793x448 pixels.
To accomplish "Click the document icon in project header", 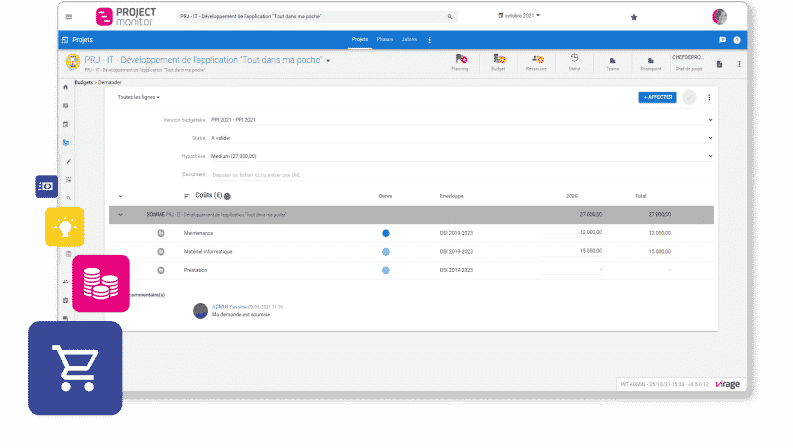I will (x=719, y=64).
